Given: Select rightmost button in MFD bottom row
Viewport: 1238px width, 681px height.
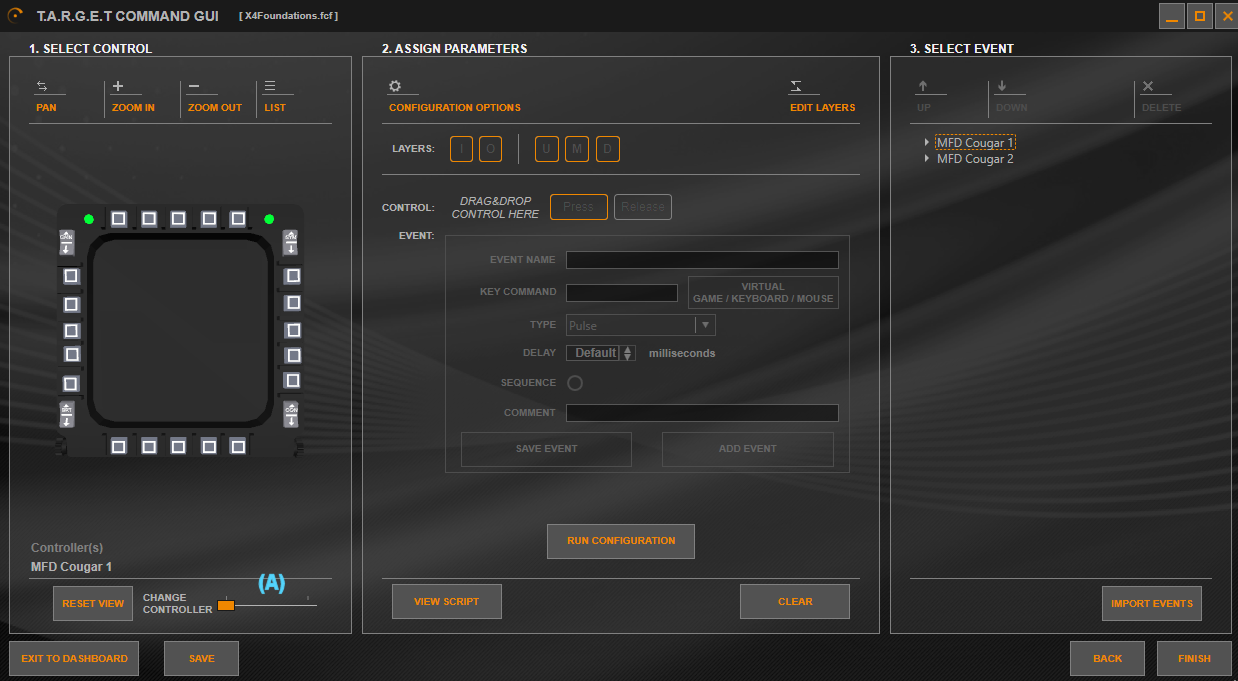Looking at the screenshot, I should coord(238,446).
